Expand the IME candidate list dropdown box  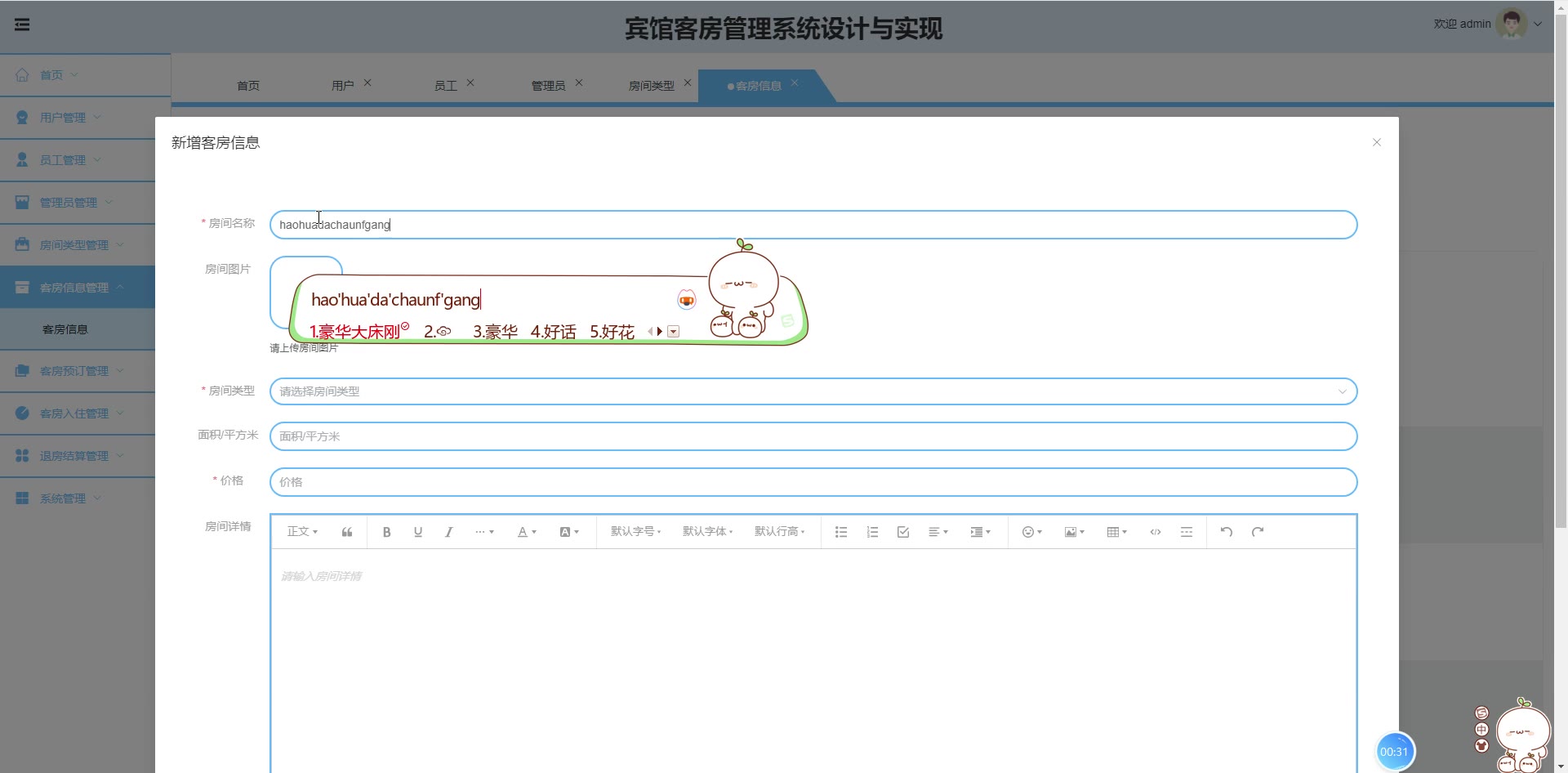(673, 332)
